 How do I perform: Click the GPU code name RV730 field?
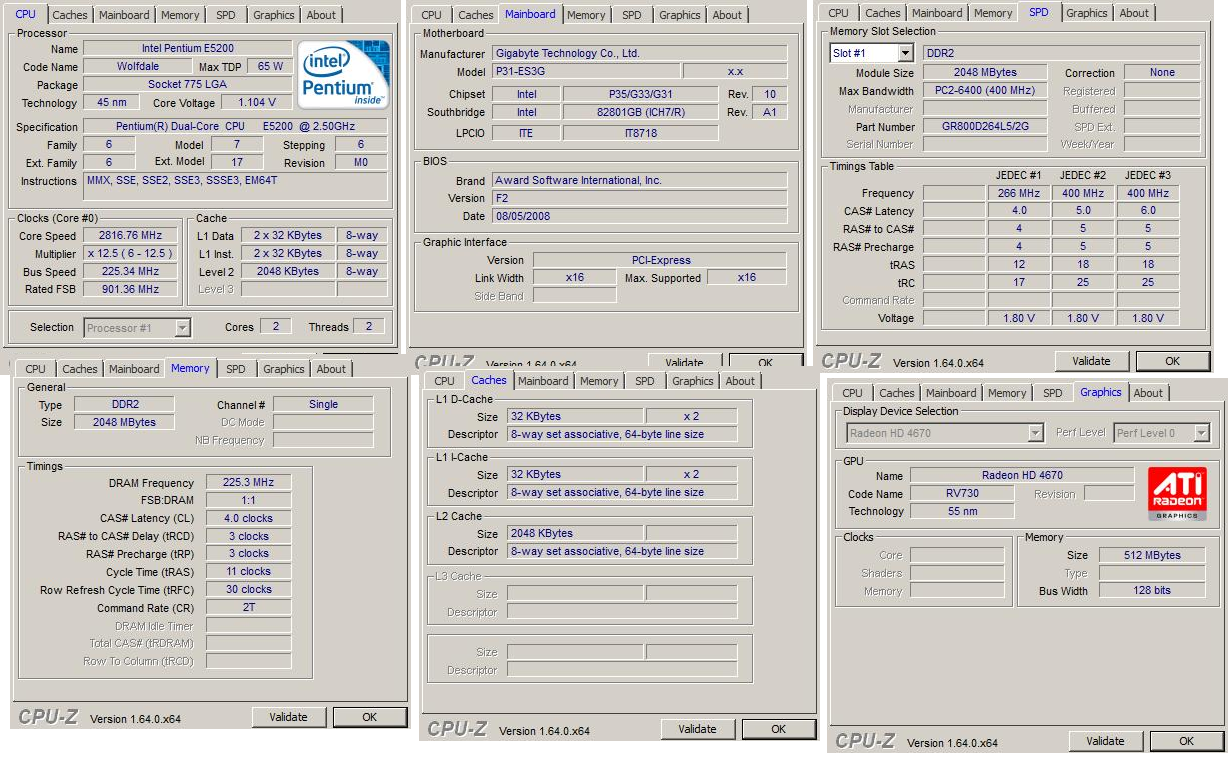tap(962, 493)
